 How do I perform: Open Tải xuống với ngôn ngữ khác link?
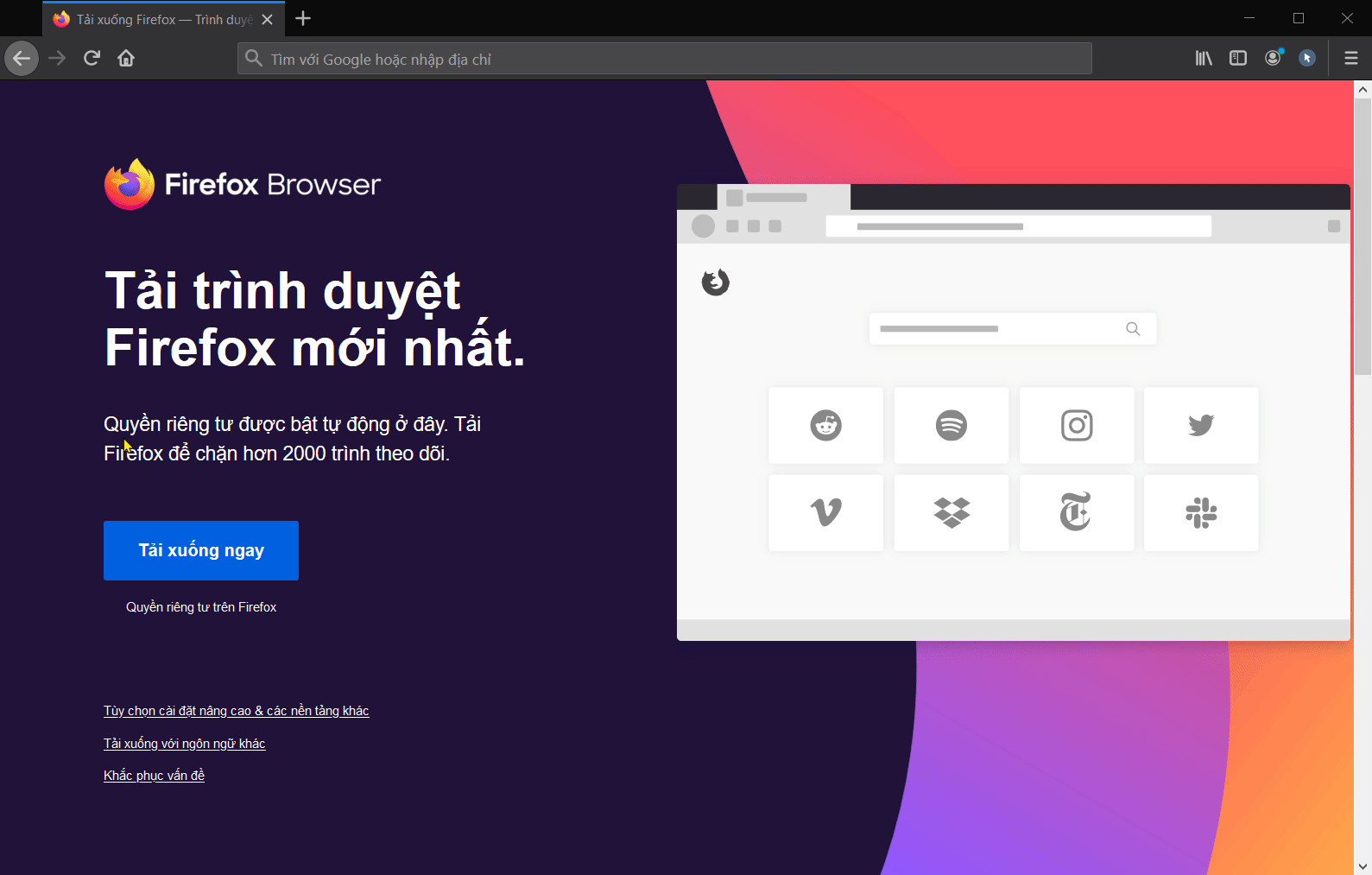coord(184,744)
